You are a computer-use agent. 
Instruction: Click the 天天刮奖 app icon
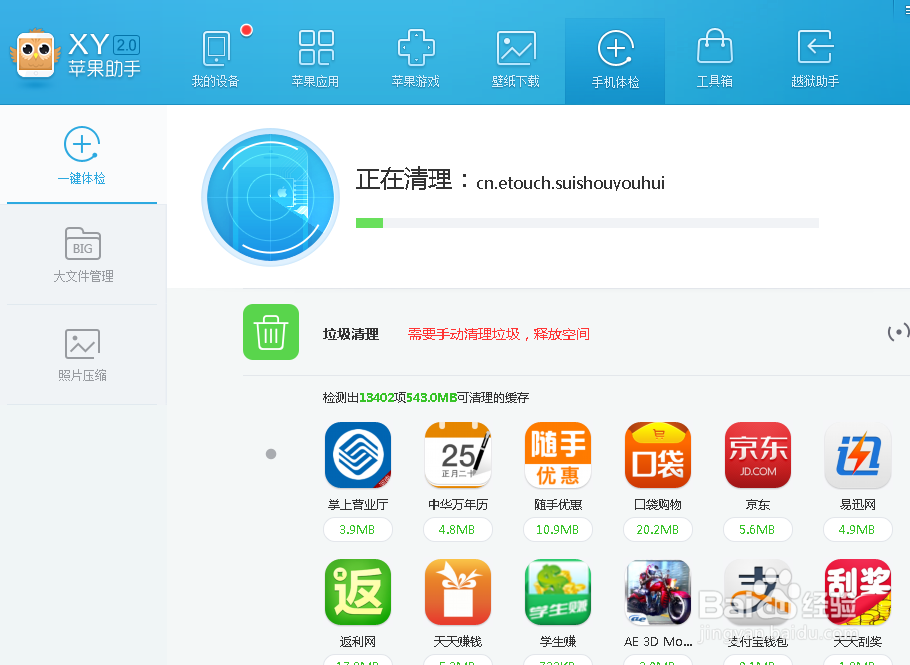pyautogui.click(x=858, y=592)
